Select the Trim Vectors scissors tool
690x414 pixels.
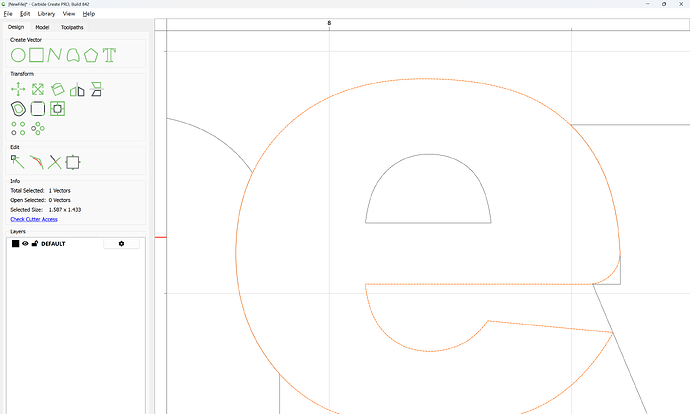click(55, 161)
